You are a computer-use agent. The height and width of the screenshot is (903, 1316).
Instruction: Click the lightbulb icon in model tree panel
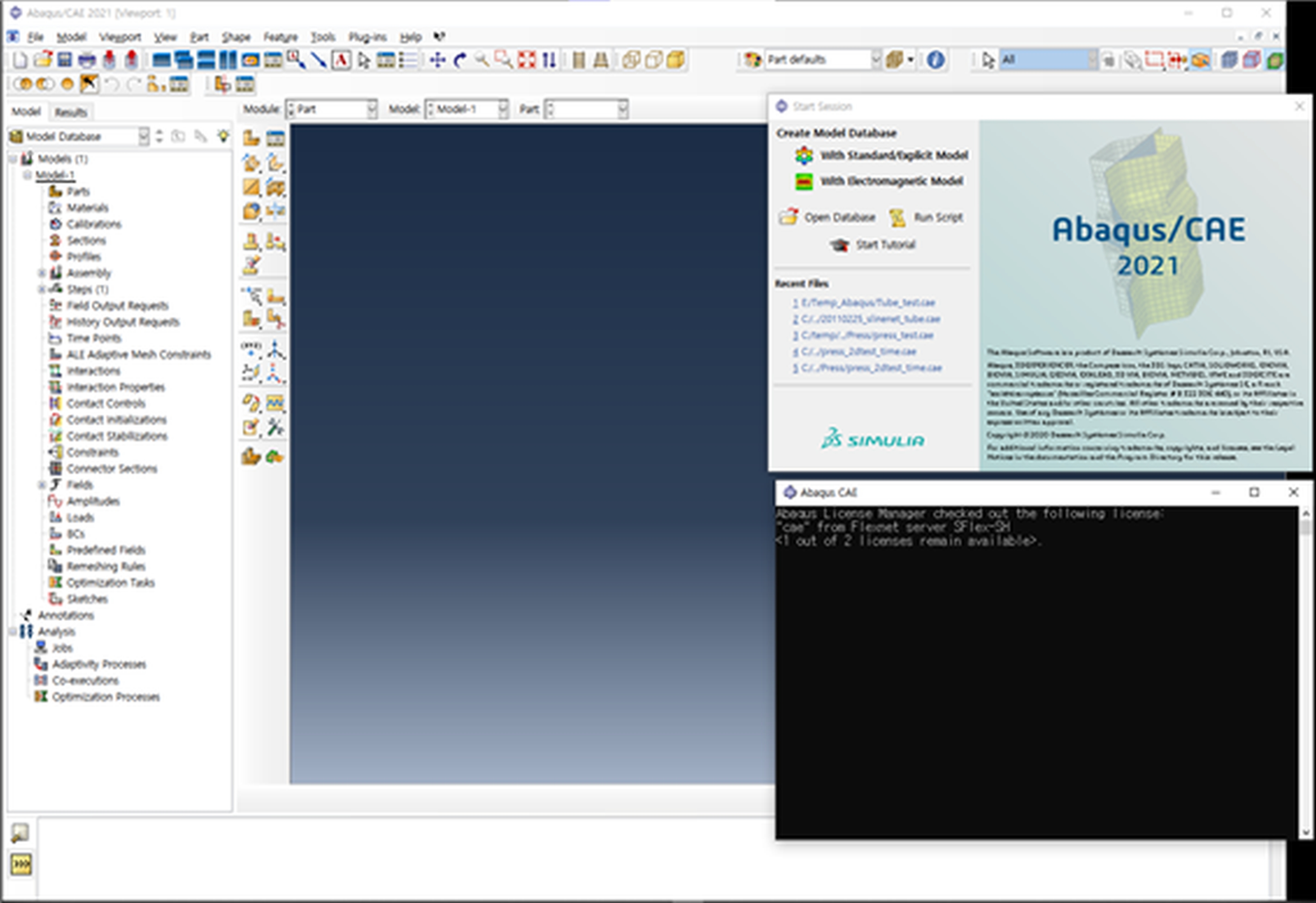(224, 136)
